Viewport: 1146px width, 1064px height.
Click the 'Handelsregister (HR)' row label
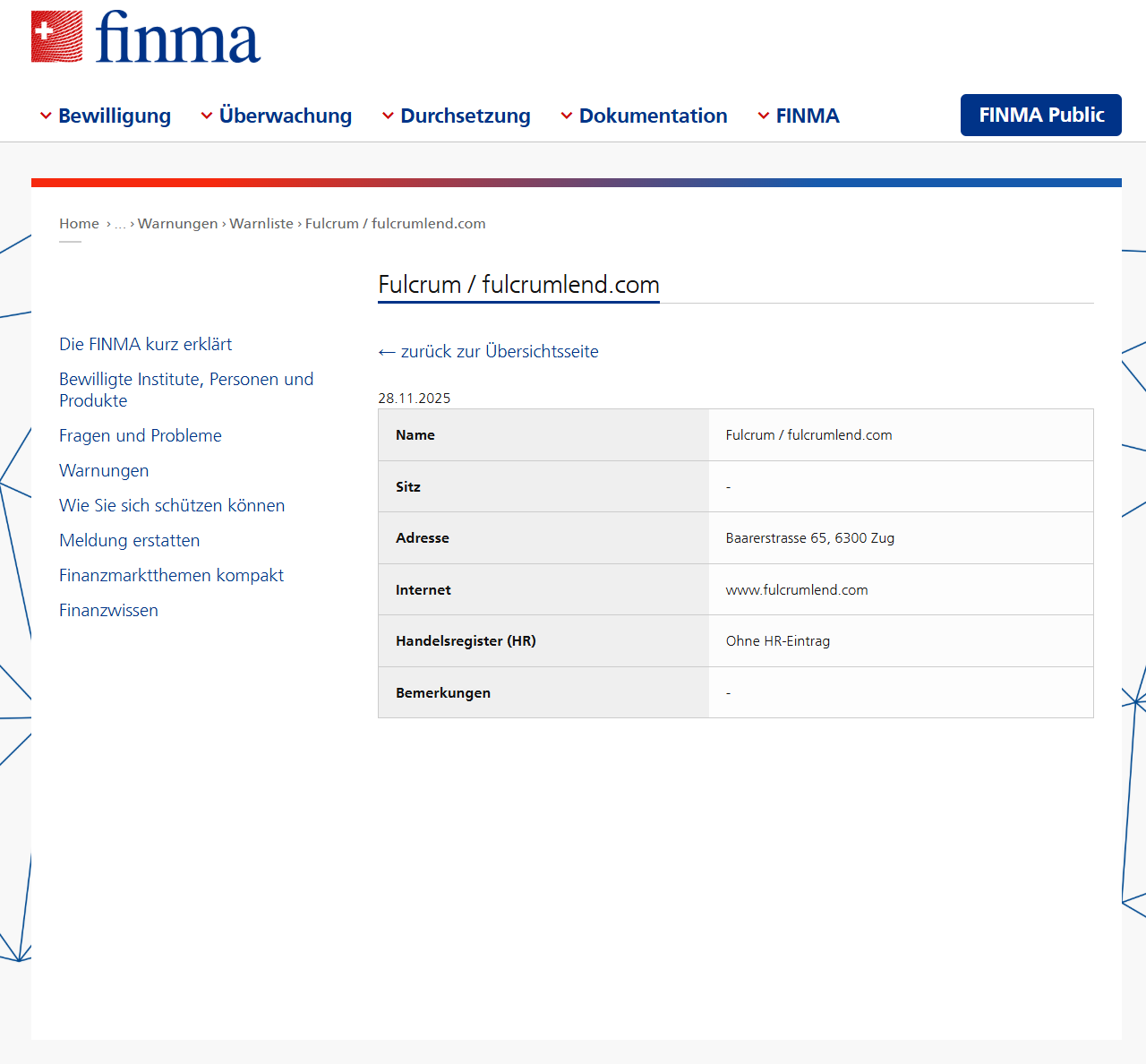(466, 641)
